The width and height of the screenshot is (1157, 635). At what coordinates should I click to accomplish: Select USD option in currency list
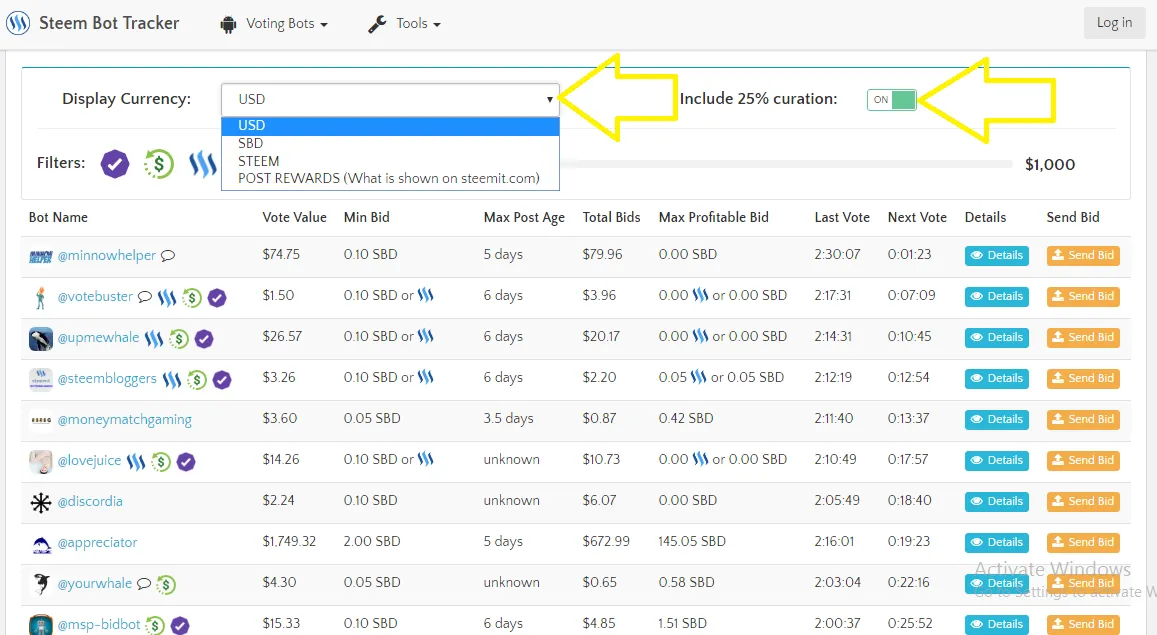pos(390,125)
